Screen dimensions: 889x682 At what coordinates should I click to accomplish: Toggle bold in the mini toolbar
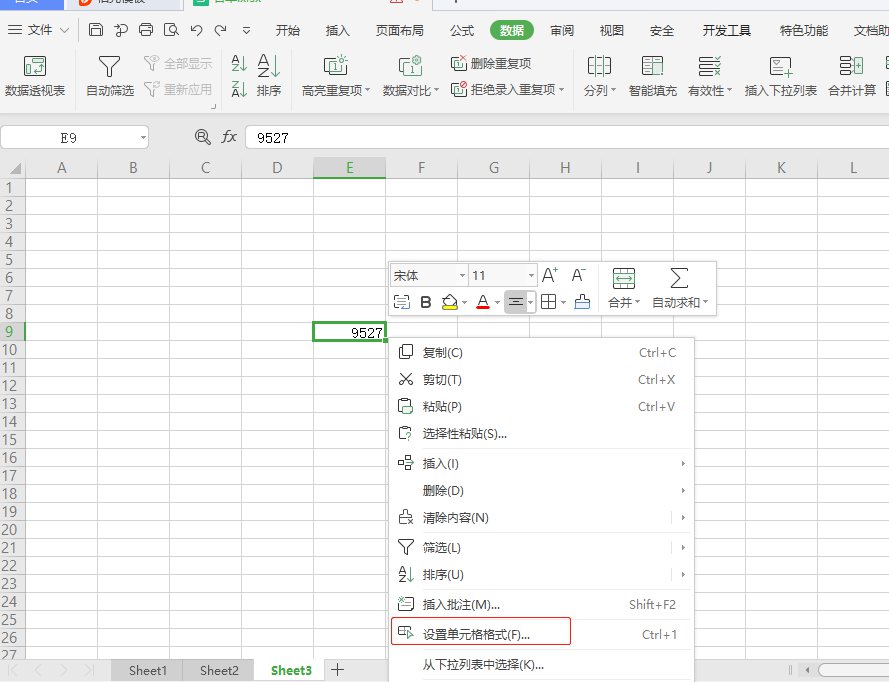pos(426,302)
